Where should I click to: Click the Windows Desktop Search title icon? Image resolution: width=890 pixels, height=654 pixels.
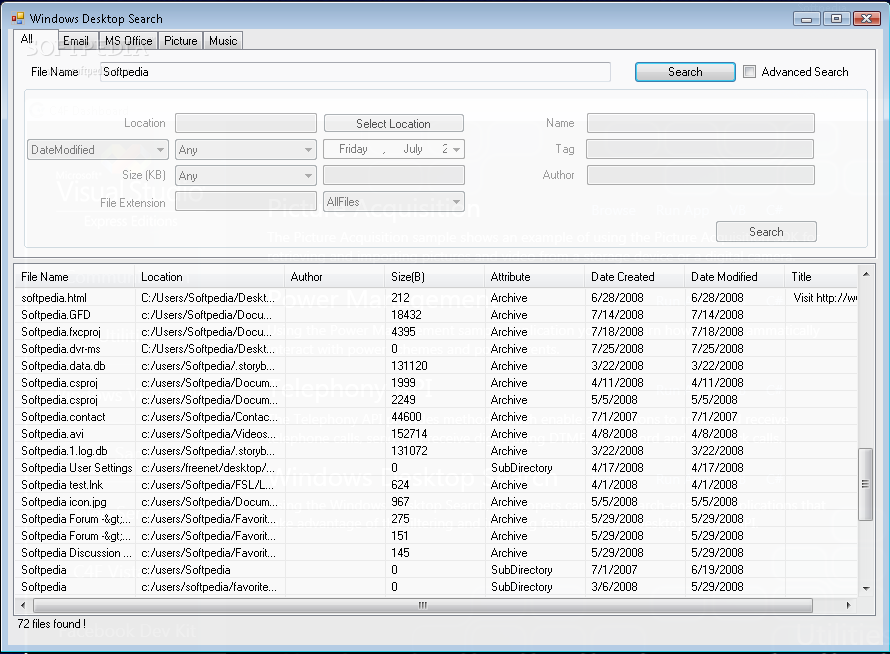click(x=18, y=19)
